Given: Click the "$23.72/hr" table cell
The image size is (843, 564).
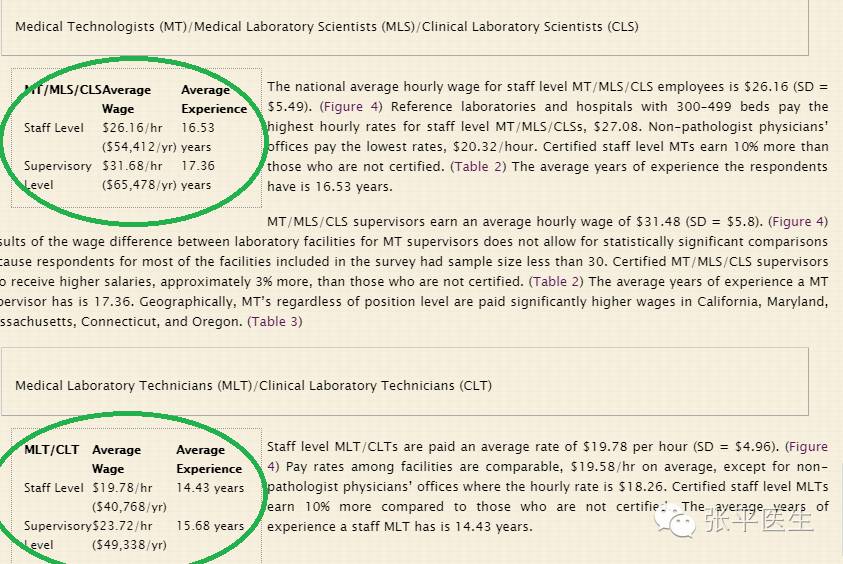Looking at the screenshot, I should [122, 525].
